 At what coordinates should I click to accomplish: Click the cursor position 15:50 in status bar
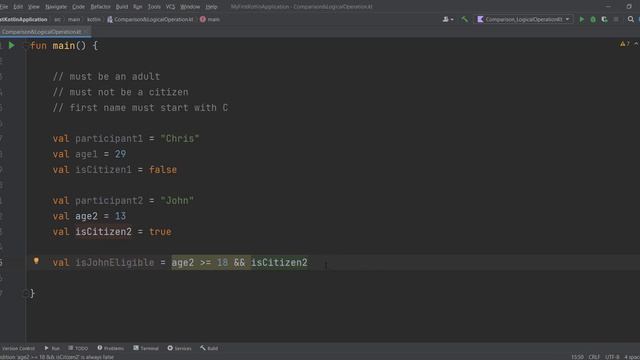pyautogui.click(x=577, y=357)
